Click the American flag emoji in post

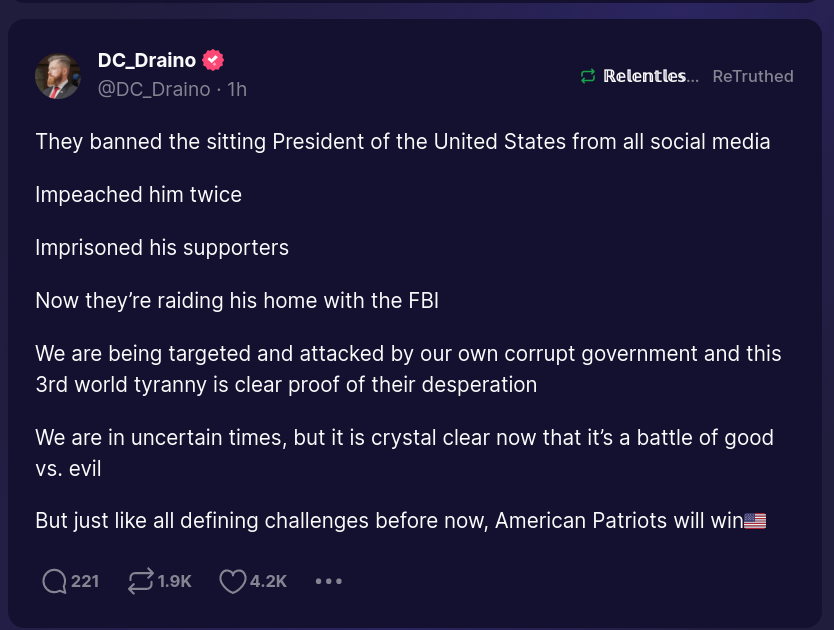pos(755,521)
